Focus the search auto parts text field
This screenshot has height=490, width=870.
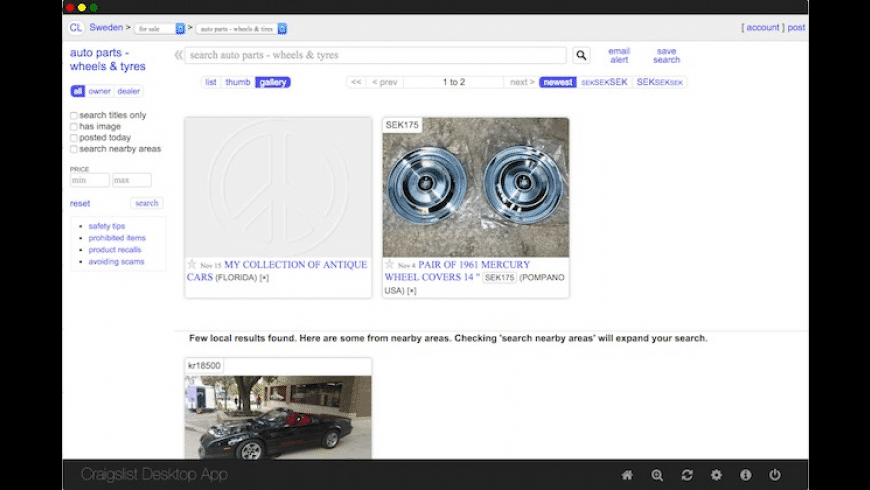click(x=376, y=55)
